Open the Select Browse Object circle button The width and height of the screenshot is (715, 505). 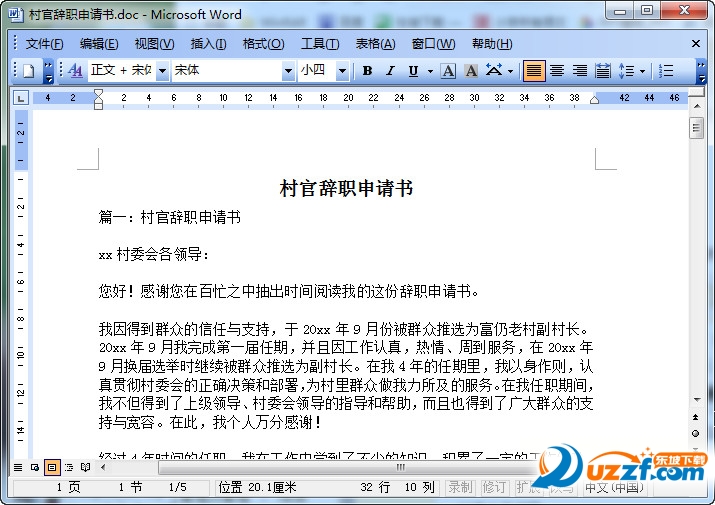695,433
